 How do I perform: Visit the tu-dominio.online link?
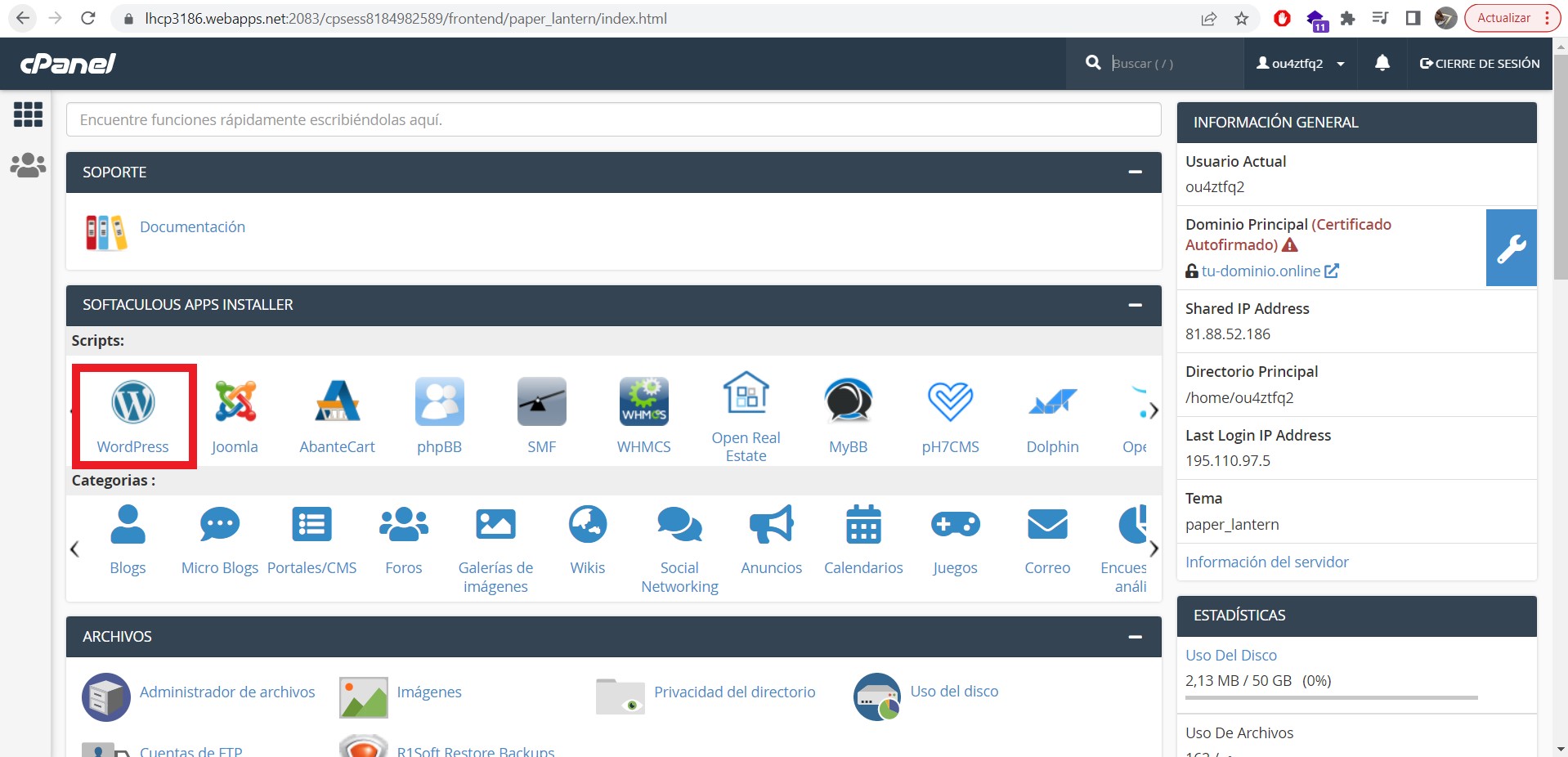point(1261,271)
